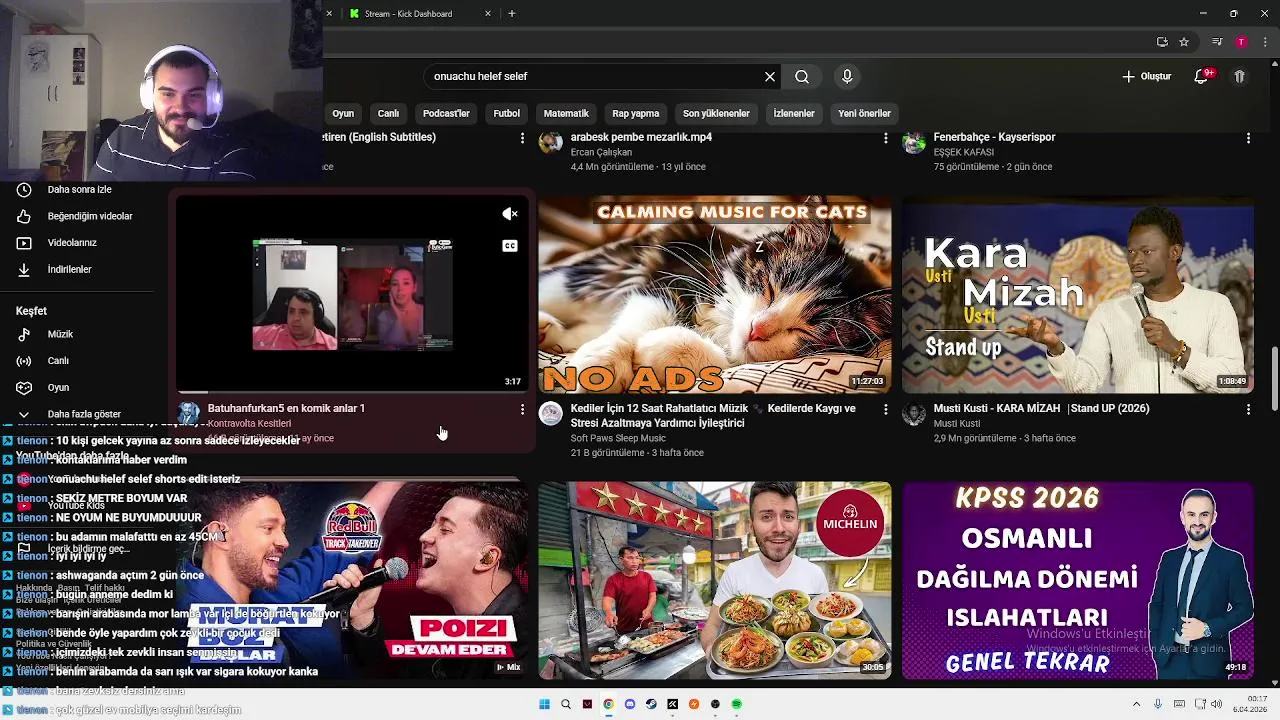
Task: Close the Stream - Kick Dashboard tab
Action: [488, 13]
